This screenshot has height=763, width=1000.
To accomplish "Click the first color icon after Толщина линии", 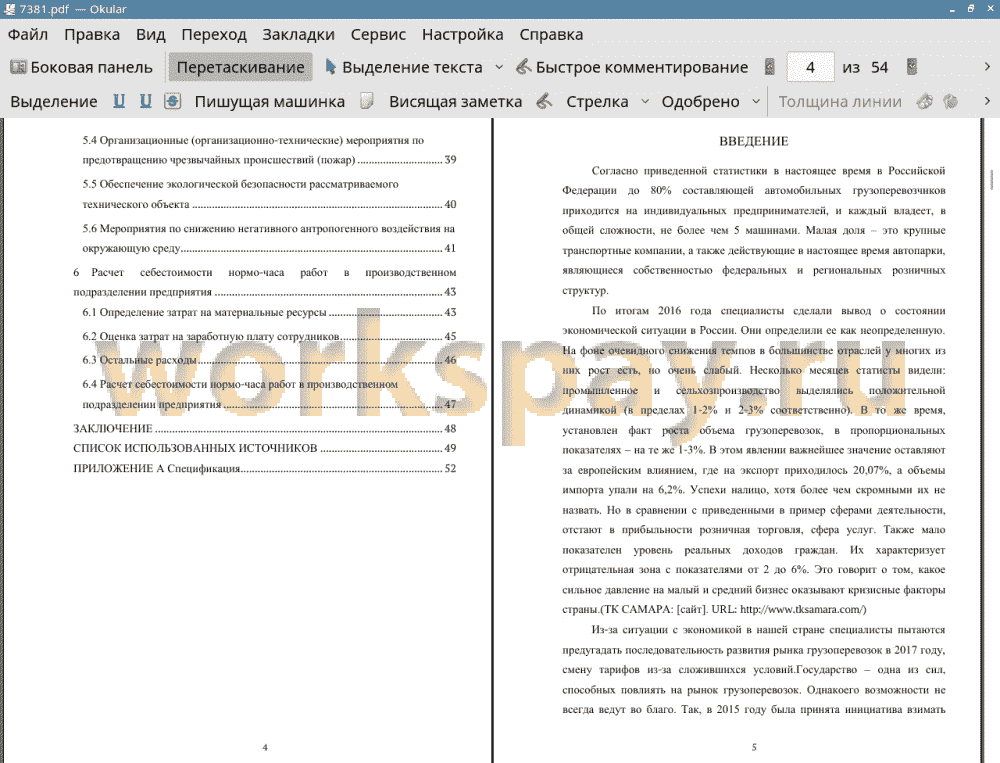I will pos(925,101).
